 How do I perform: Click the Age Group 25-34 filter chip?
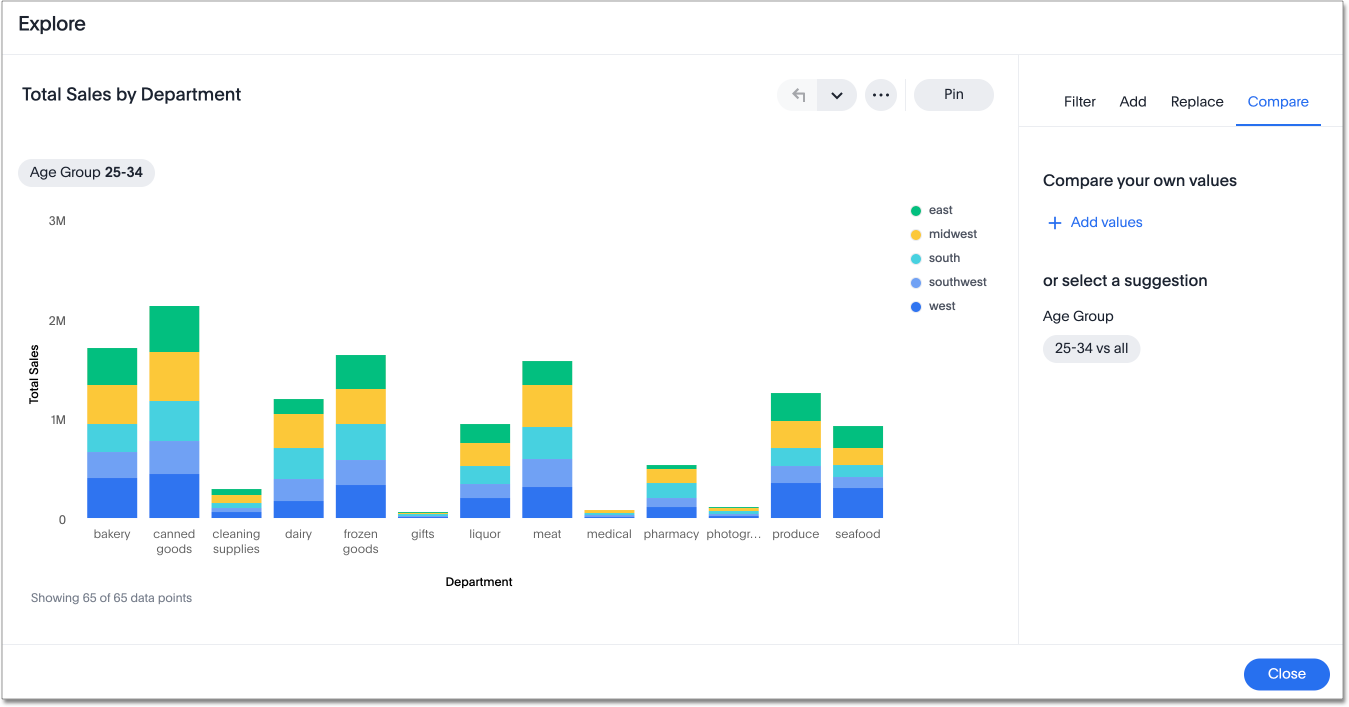coord(86,172)
